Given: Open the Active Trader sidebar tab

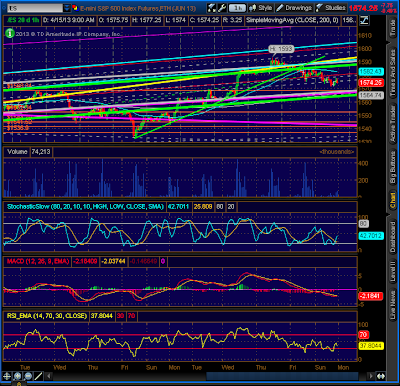Looking at the screenshot, I should click(393, 122).
